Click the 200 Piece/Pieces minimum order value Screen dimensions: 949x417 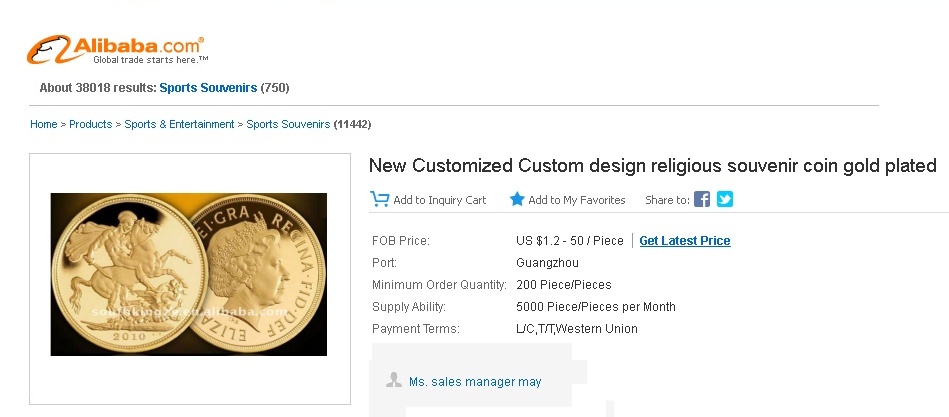pos(564,285)
